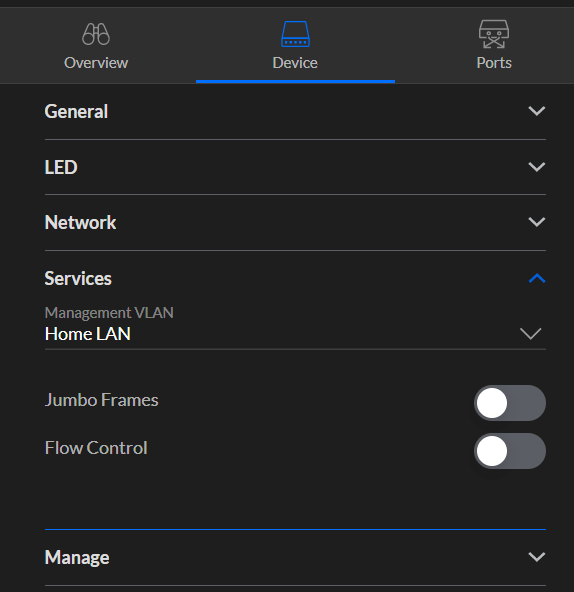Click the LED section heading

tap(61, 167)
